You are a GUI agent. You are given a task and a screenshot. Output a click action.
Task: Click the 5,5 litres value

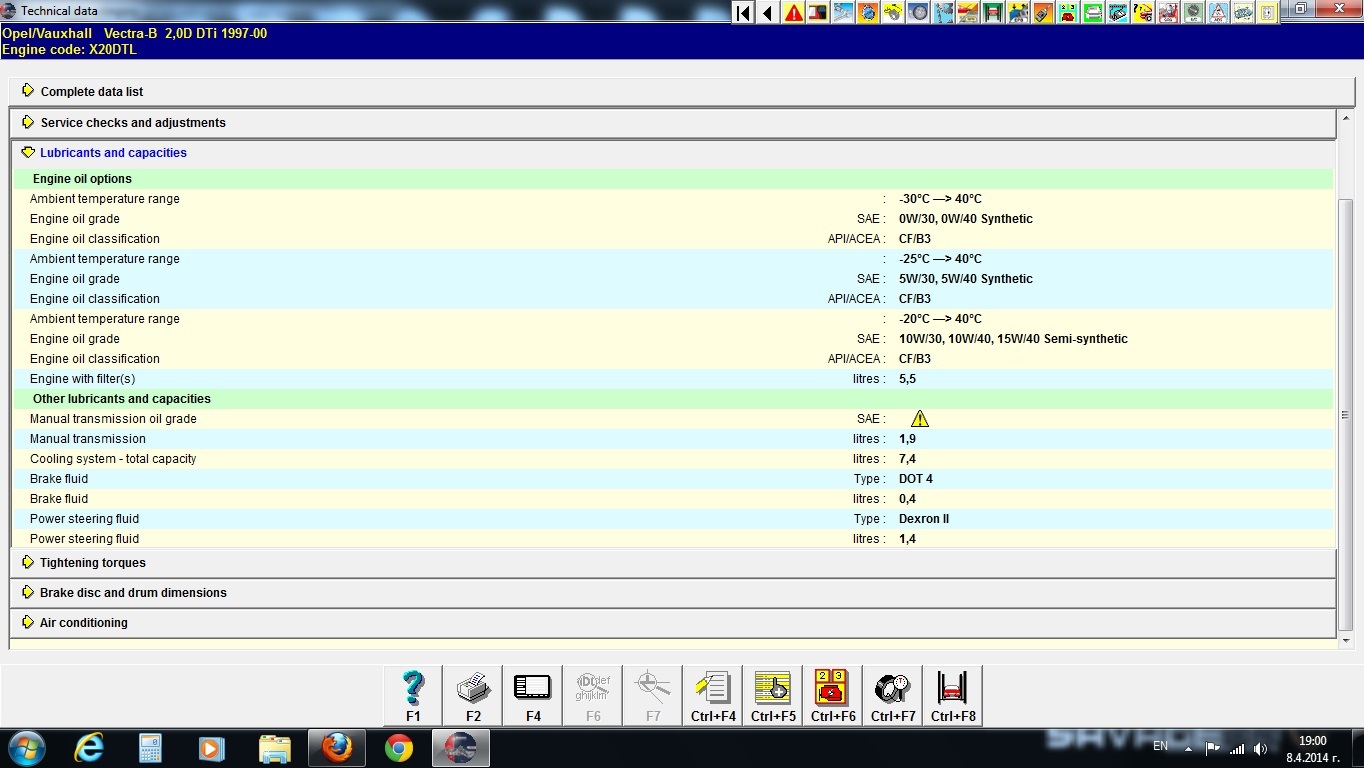tap(907, 379)
